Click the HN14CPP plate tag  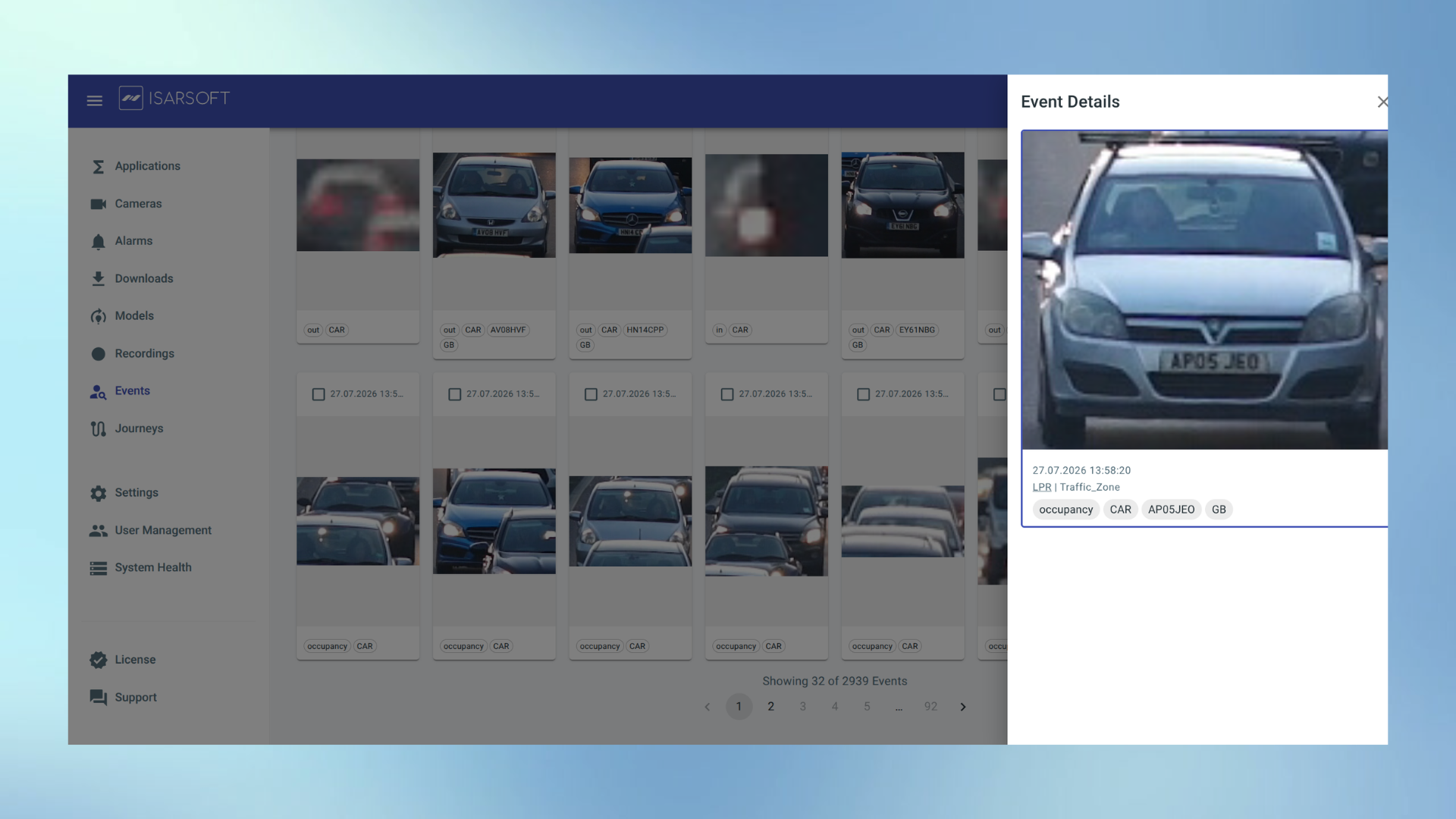tap(645, 330)
